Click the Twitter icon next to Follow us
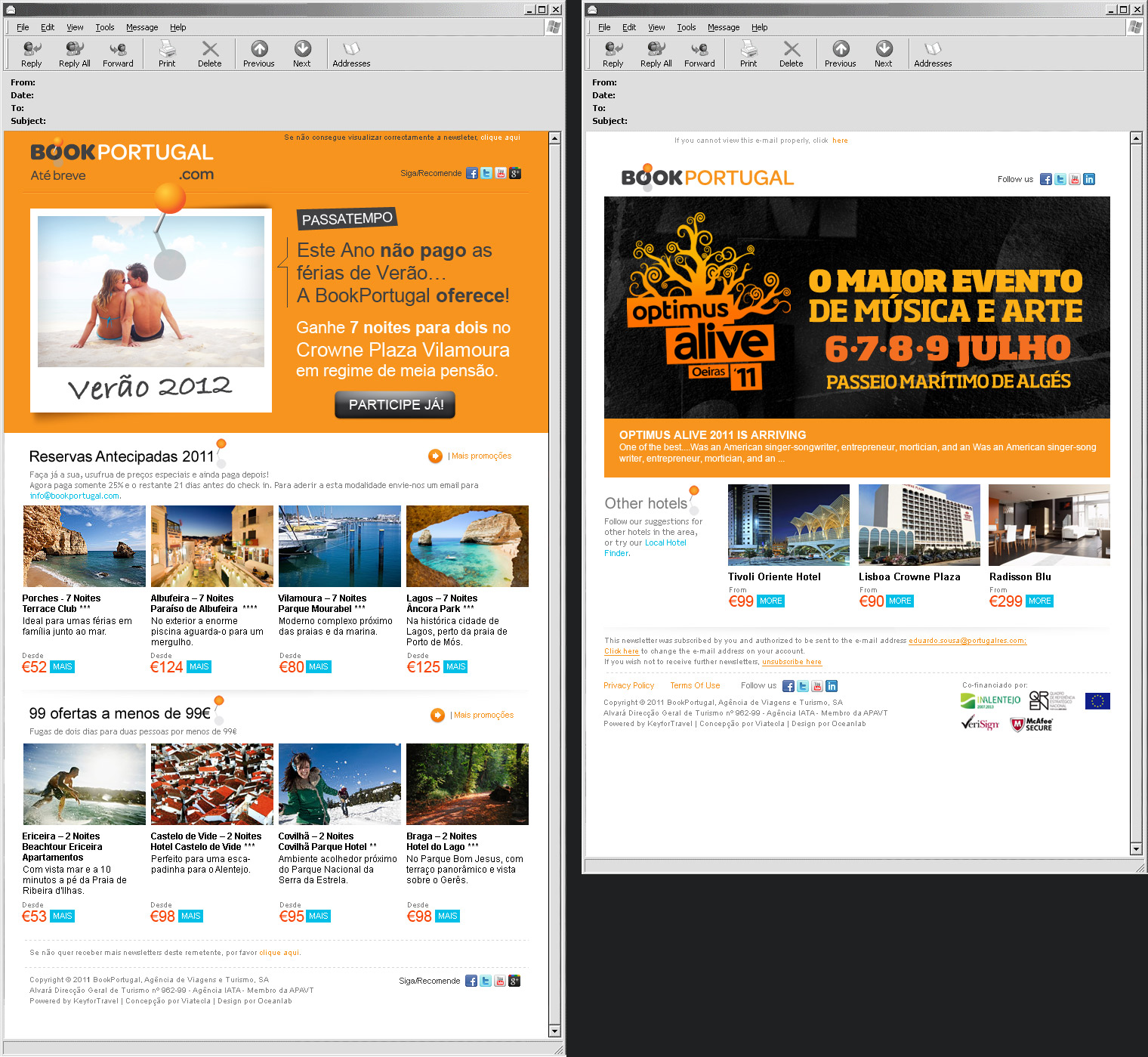The width and height of the screenshot is (1148, 1057). point(1060,179)
